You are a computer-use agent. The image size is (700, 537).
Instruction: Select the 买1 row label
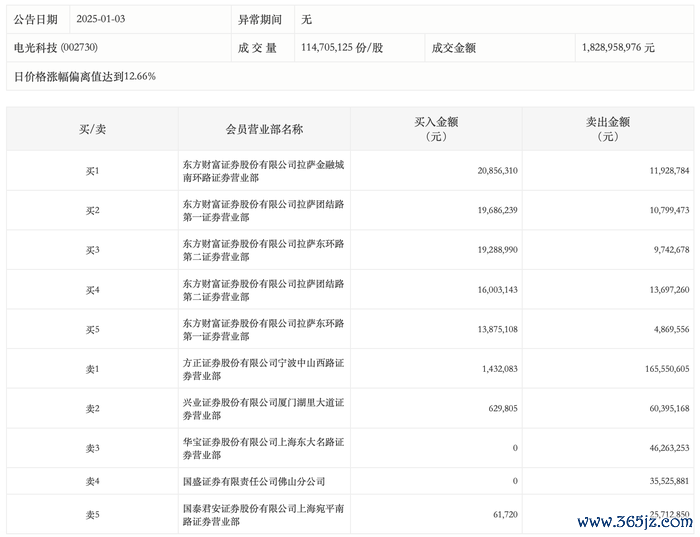point(92,171)
